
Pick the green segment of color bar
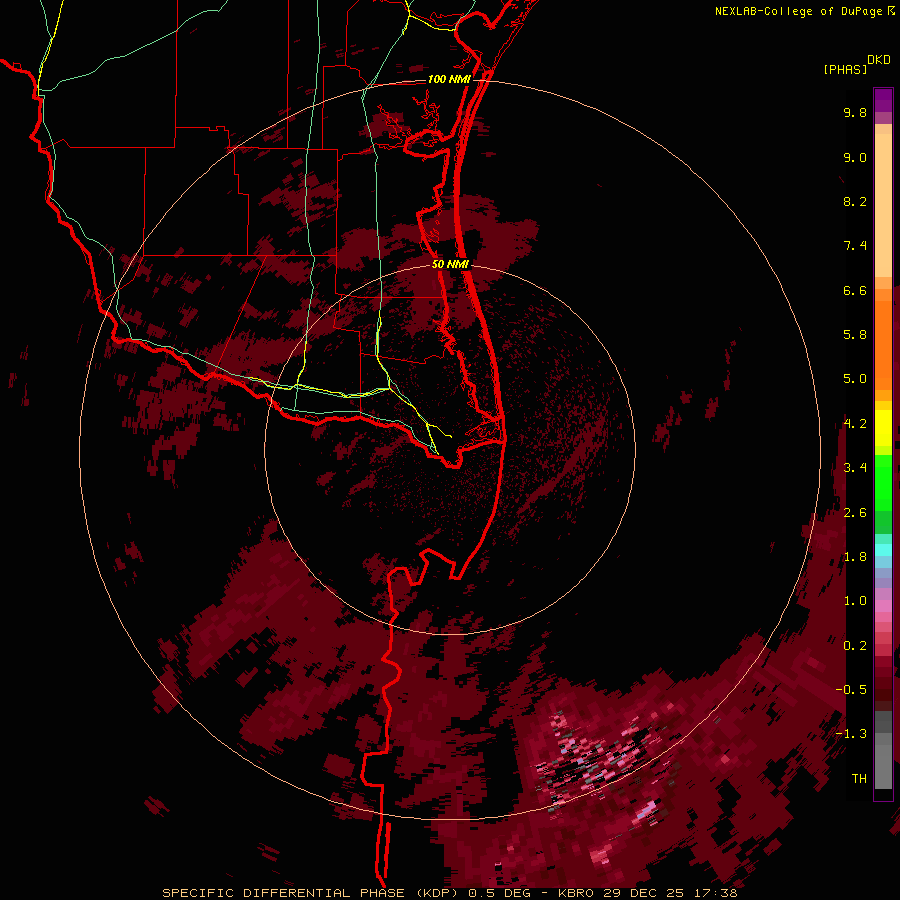[x=883, y=482]
